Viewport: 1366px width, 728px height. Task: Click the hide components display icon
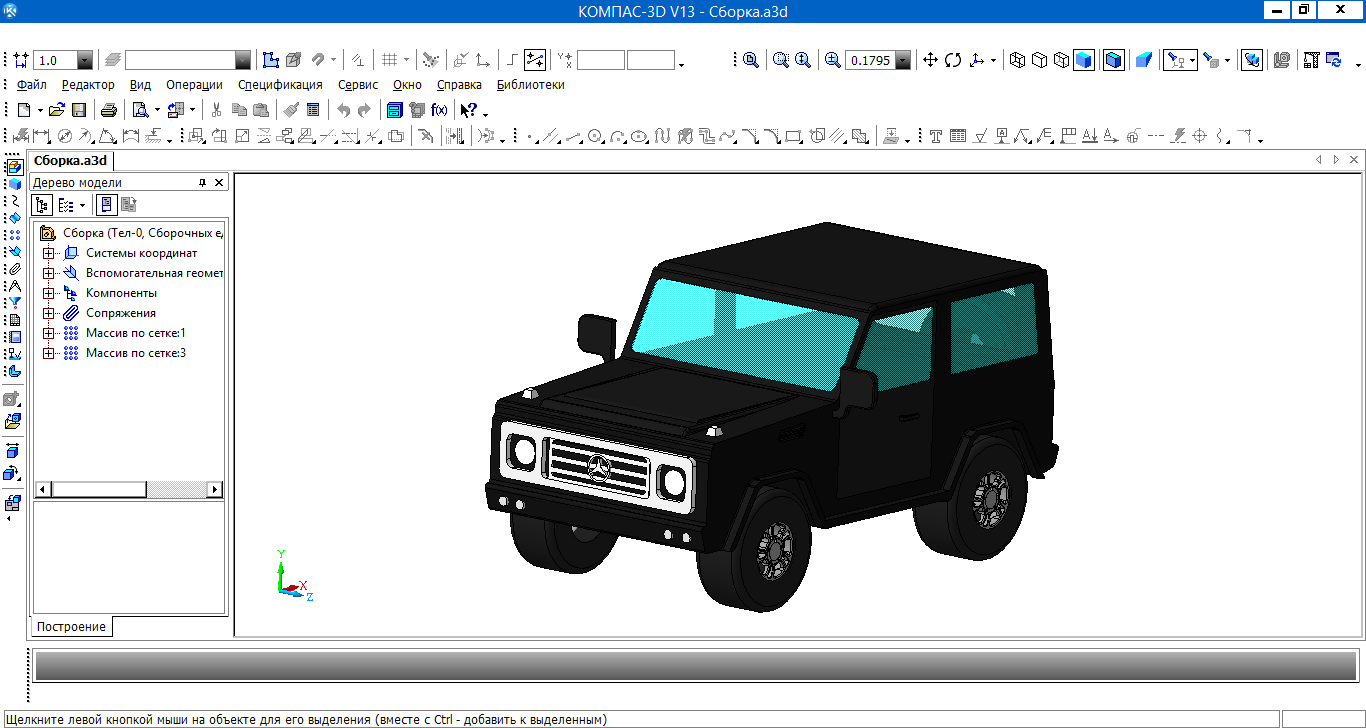(1211, 60)
